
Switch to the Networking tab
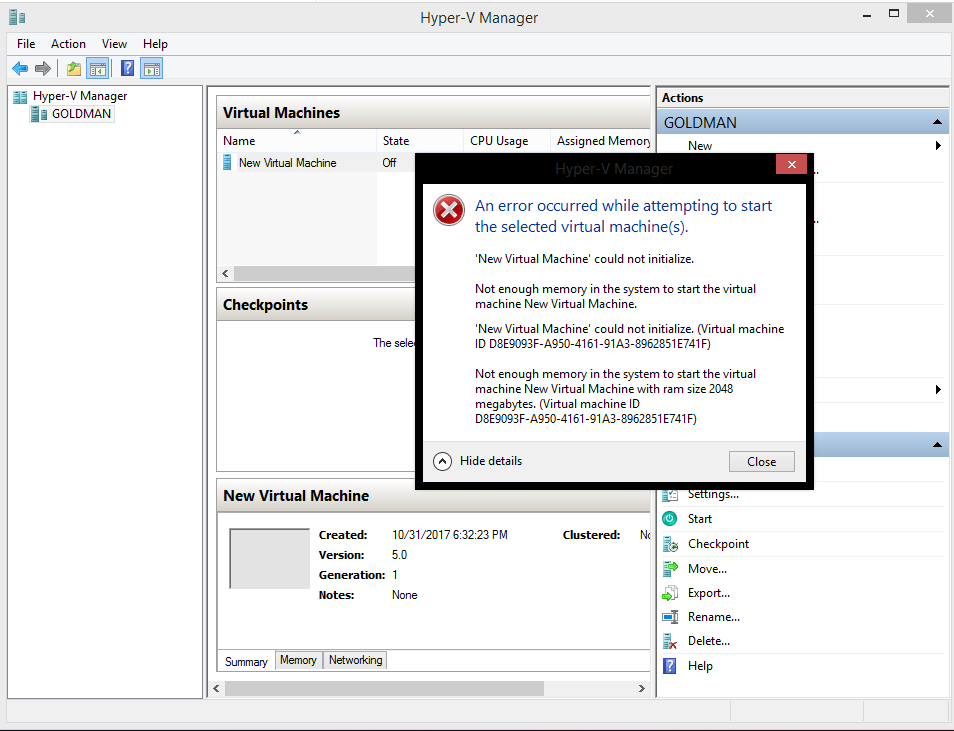pyautogui.click(x=355, y=660)
